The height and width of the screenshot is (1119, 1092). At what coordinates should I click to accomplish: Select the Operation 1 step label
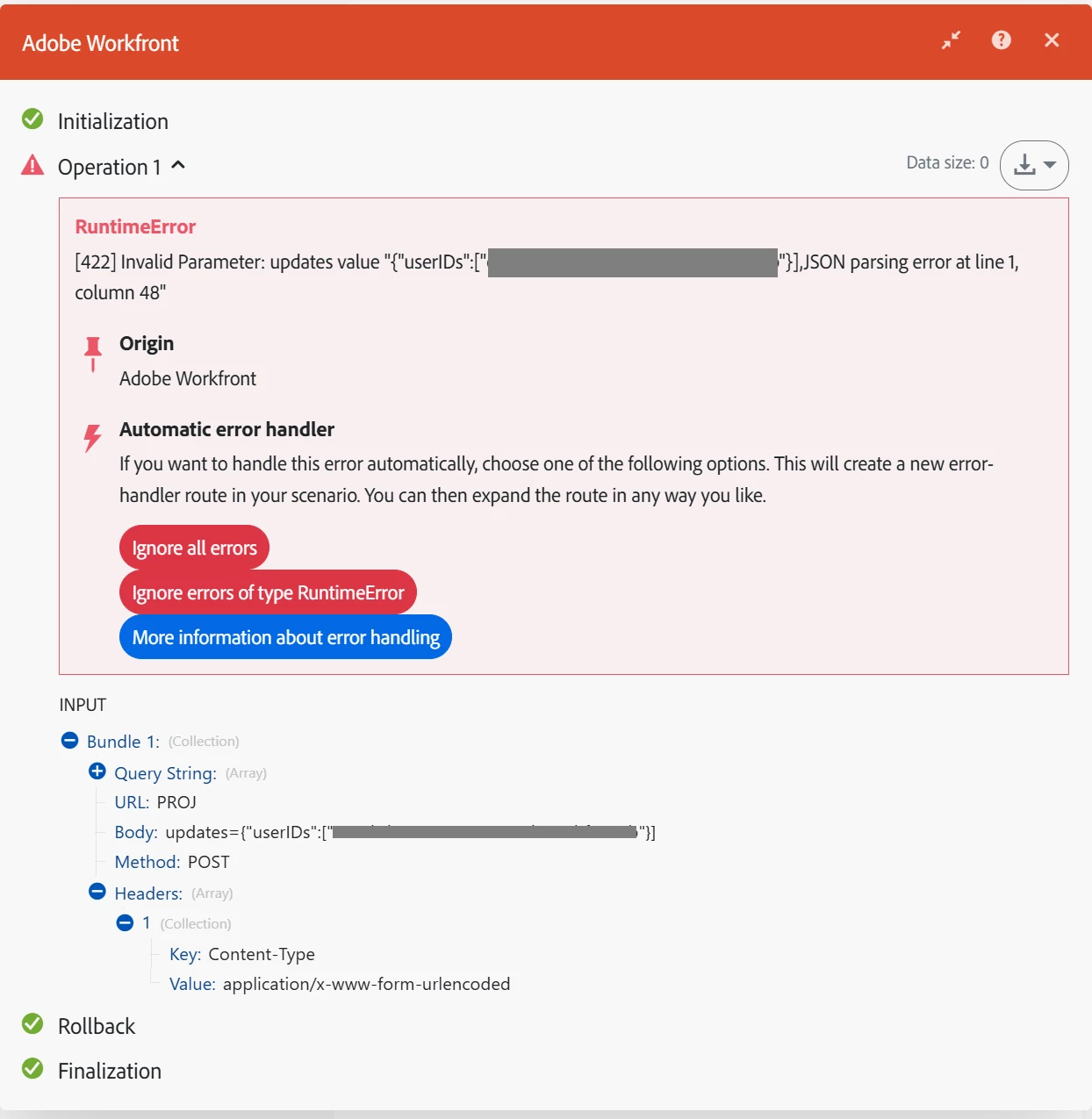pos(110,167)
